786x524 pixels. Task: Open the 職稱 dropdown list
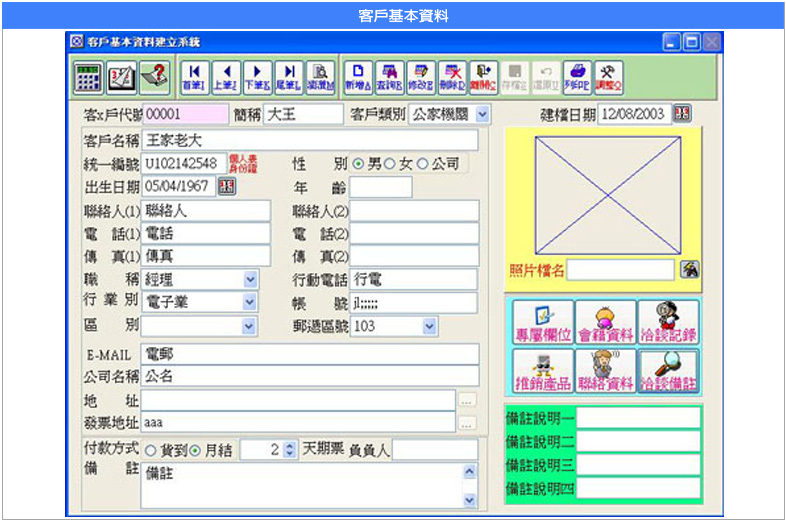point(250,279)
